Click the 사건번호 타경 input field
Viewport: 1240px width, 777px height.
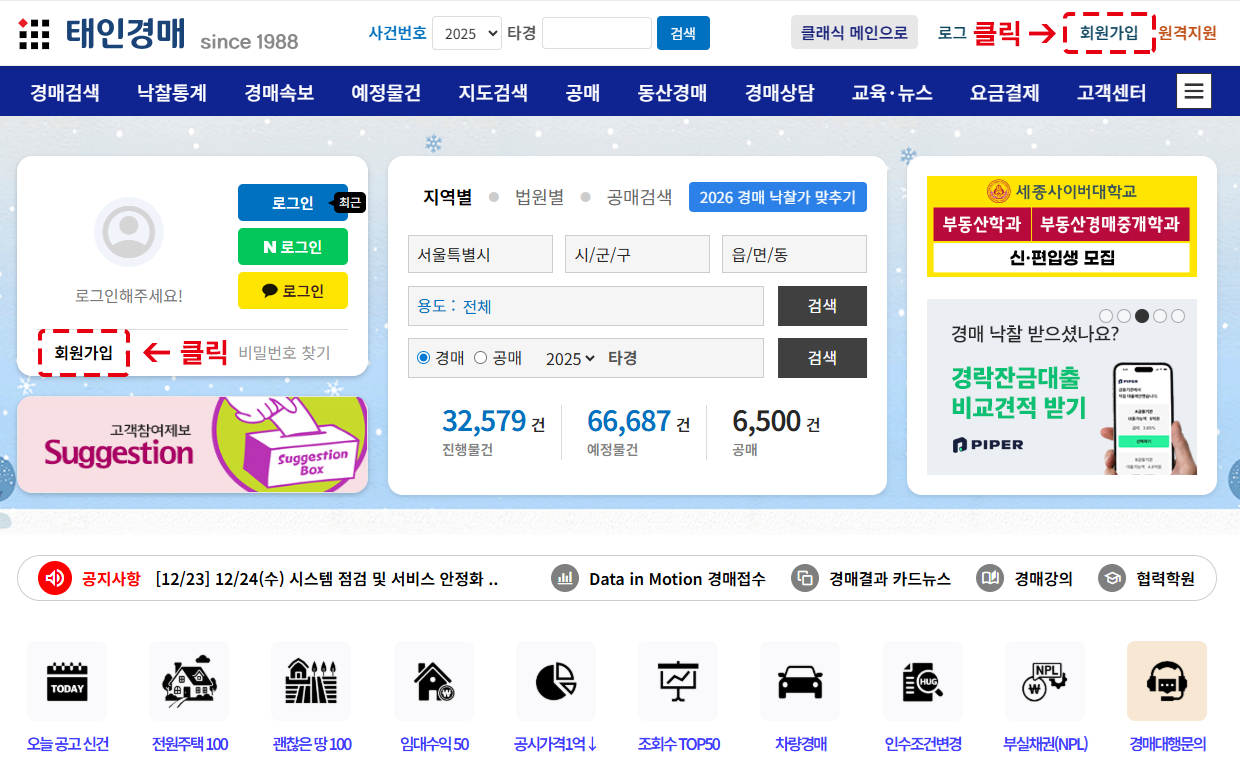(596, 33)
